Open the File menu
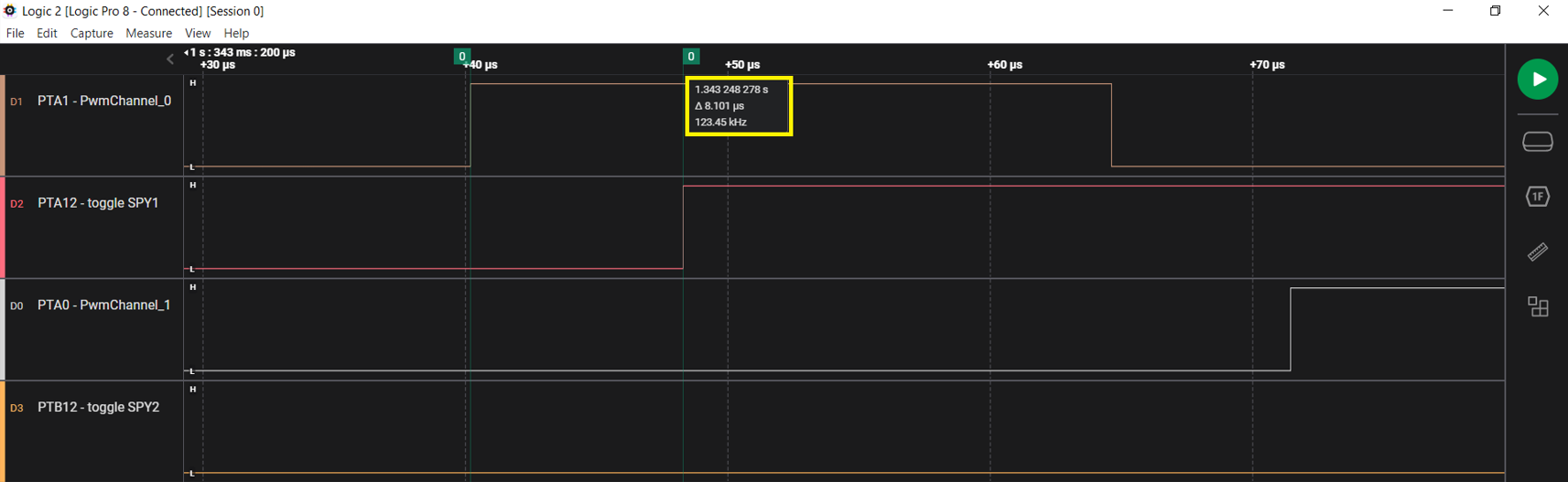This screenshot has width=1568, height=482. point(16,33)
